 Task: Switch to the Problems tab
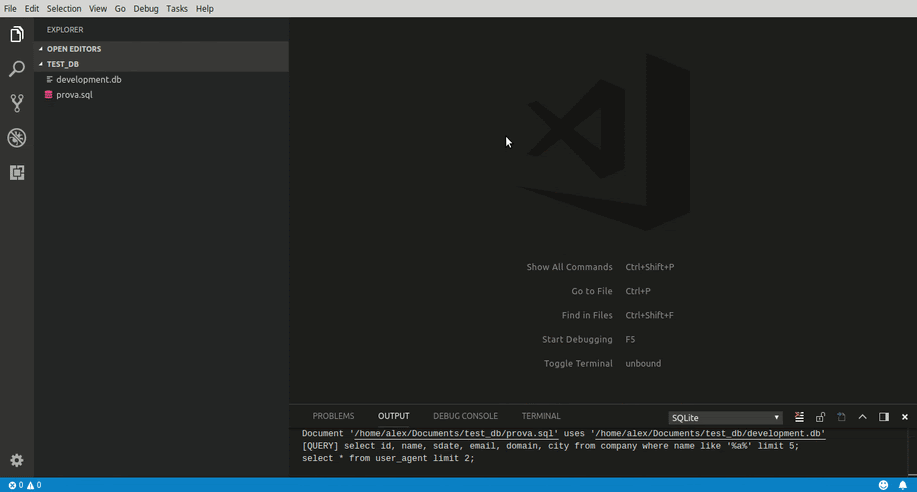coord(333,416)
